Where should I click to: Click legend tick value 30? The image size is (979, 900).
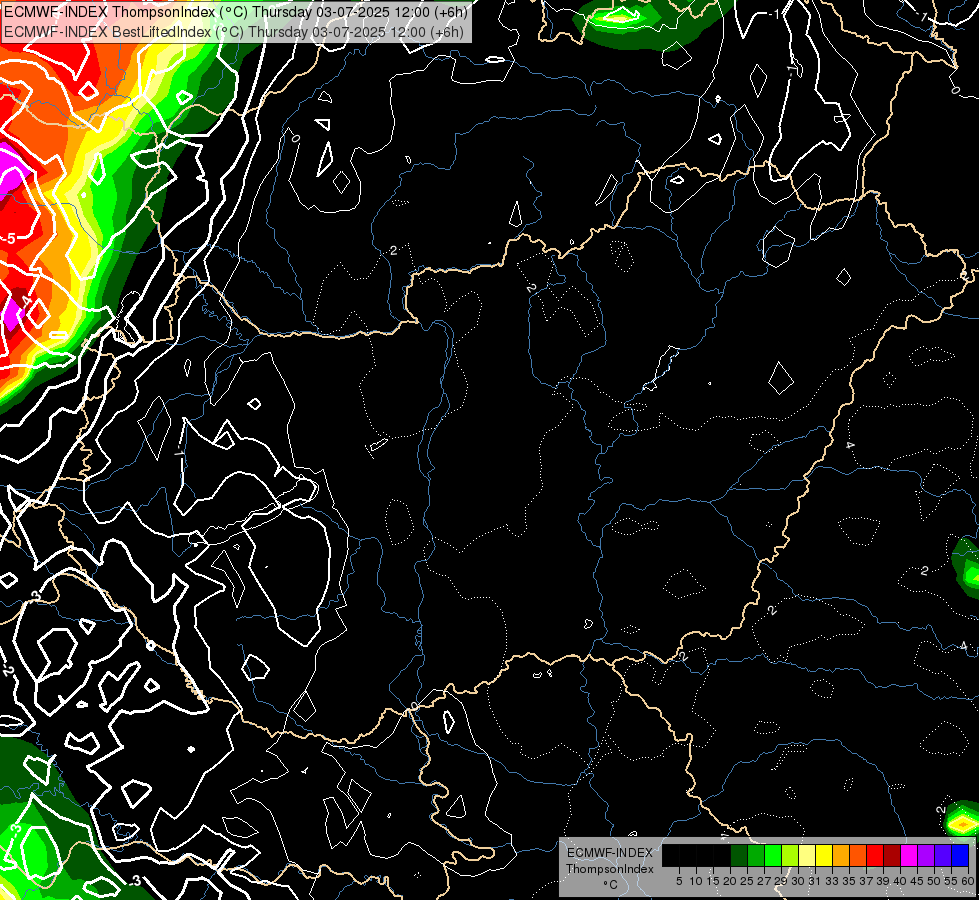(x=798, y=881)
